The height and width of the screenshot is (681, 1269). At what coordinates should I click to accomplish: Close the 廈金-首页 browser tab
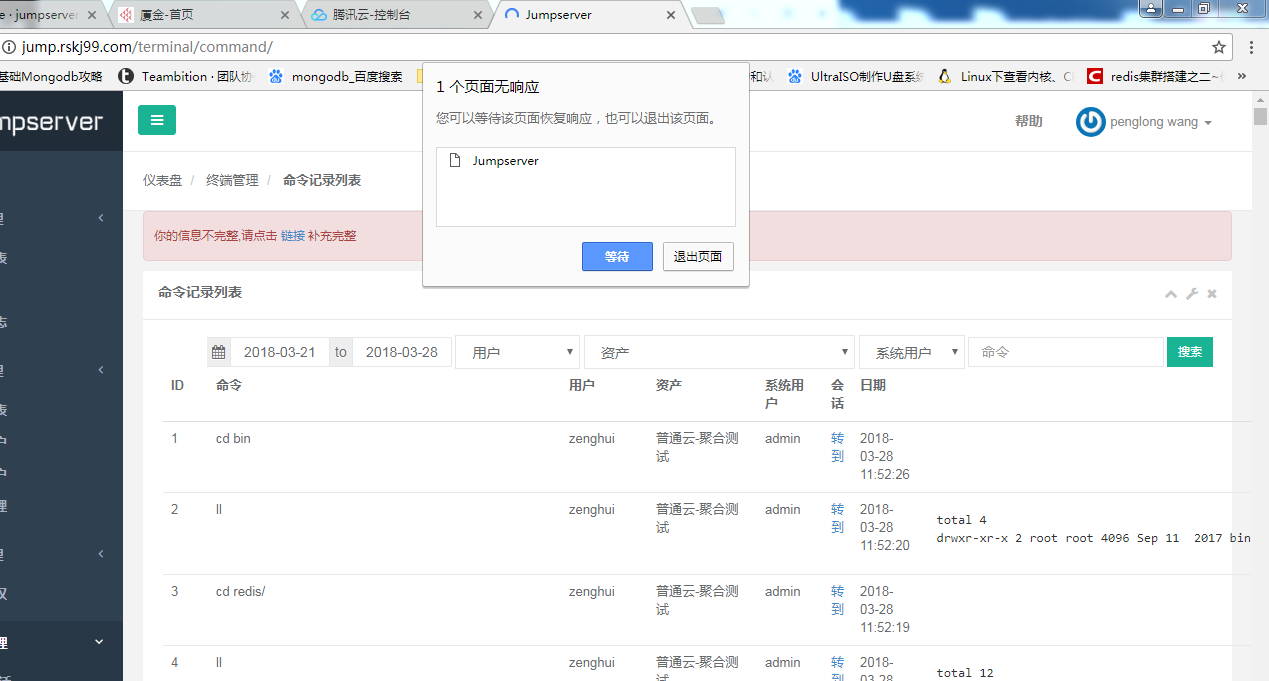(286, 15)
